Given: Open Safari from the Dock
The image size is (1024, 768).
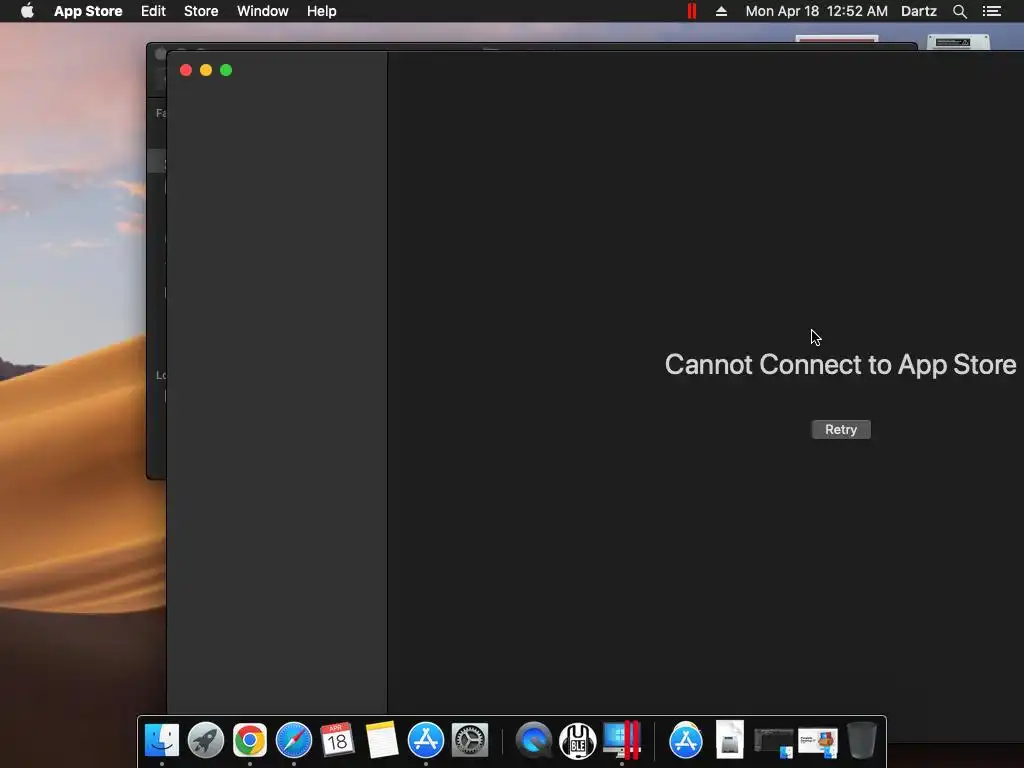Looking at the screenshot, I should point(294,741).
